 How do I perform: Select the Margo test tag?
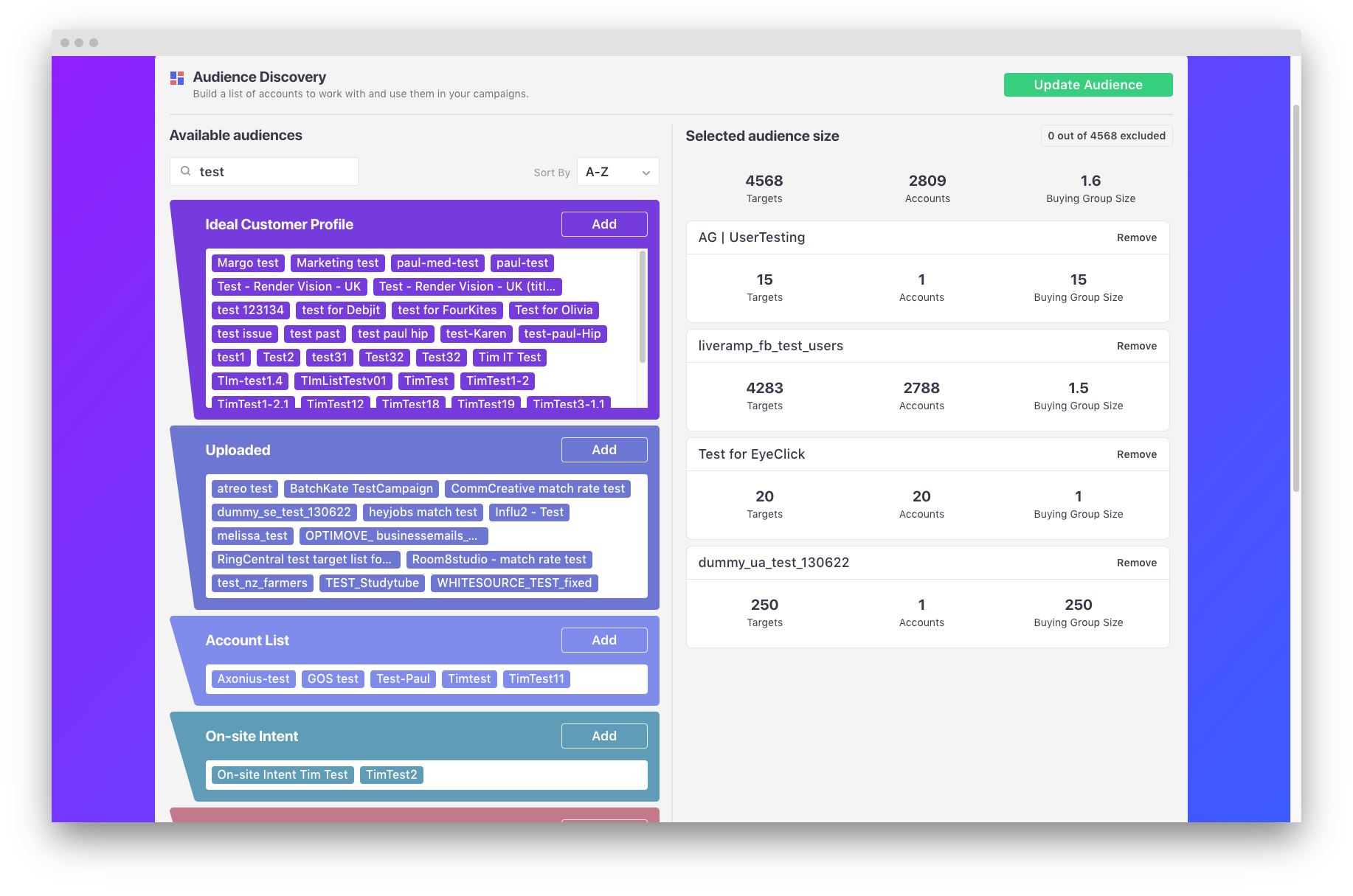(248, 263)
